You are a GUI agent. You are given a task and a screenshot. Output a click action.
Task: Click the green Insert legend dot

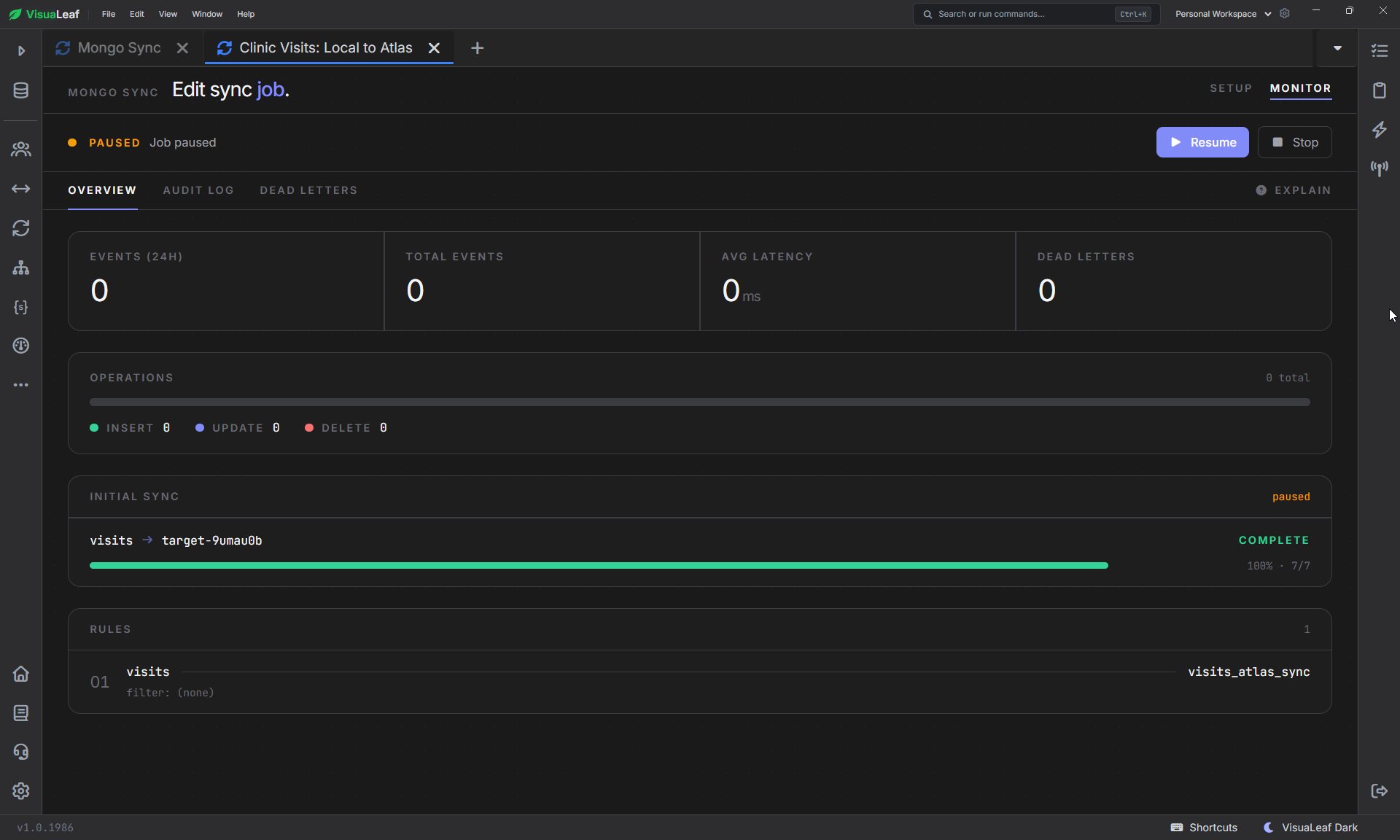(x=94, y=428)
